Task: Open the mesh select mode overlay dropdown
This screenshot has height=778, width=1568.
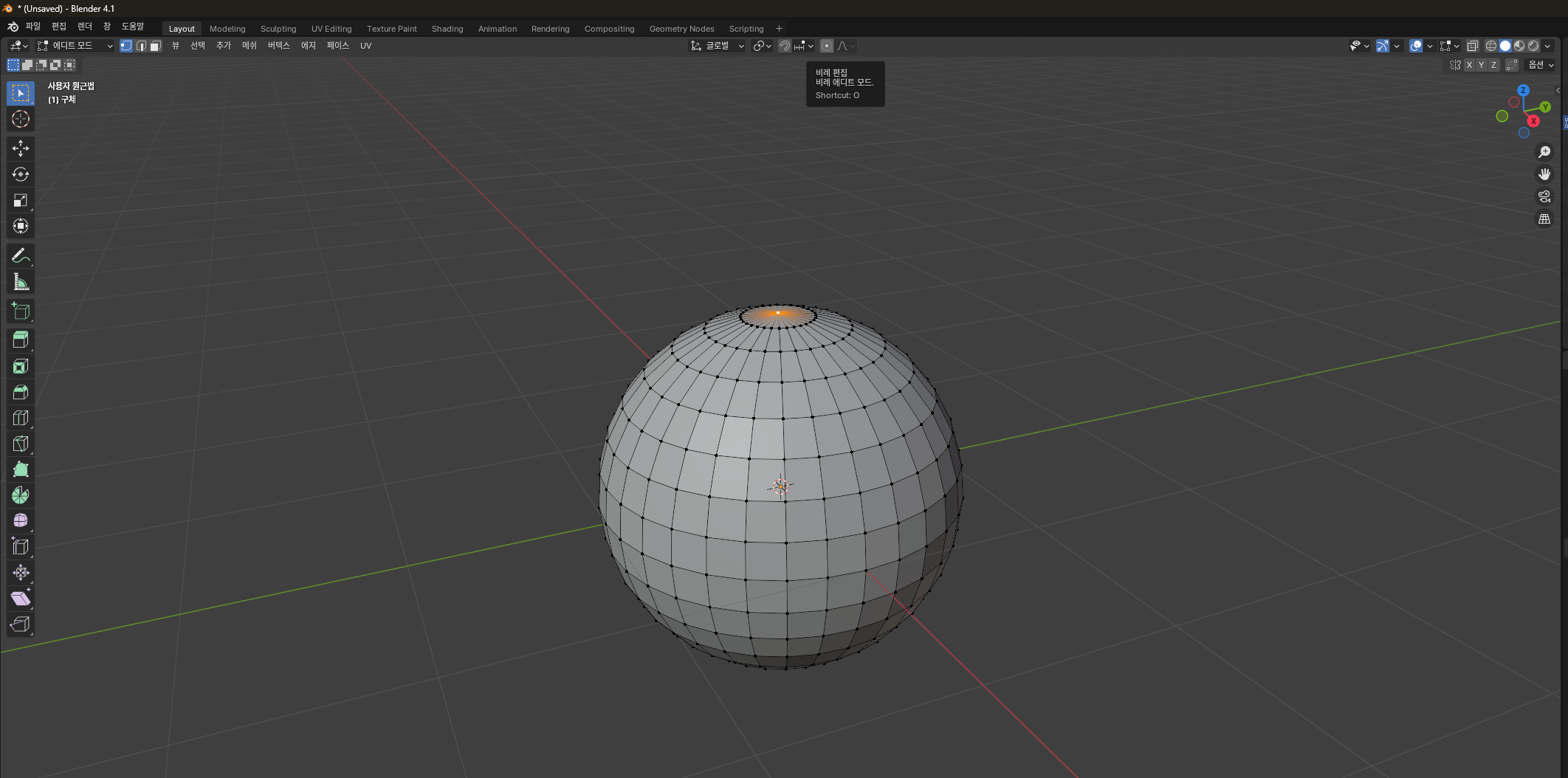Action: click(1449, 46)
